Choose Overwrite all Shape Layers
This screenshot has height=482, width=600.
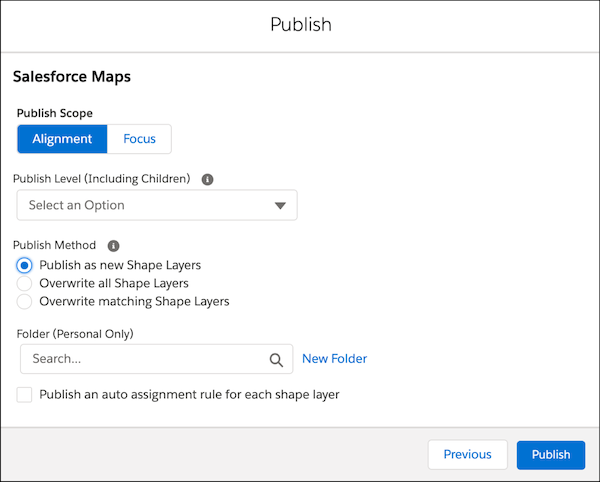click(x=24, y=283)
